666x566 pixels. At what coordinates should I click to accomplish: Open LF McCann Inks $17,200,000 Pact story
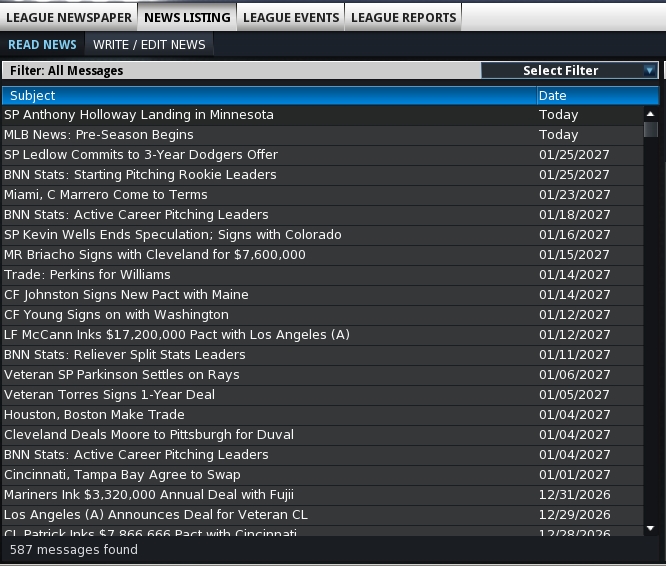point(176,335)
